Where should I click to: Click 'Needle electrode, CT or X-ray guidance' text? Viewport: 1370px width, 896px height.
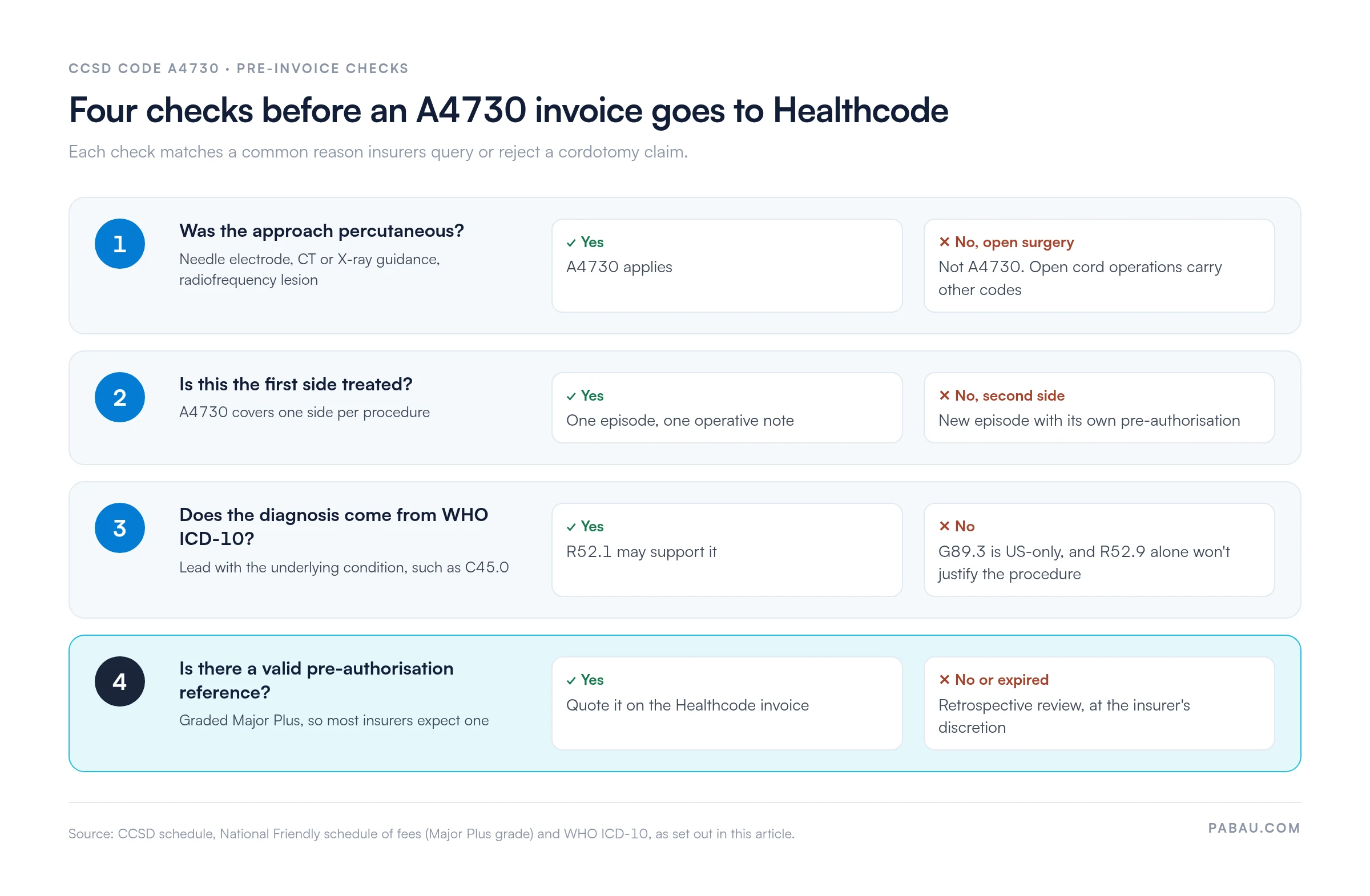click(x=309, y=269)
